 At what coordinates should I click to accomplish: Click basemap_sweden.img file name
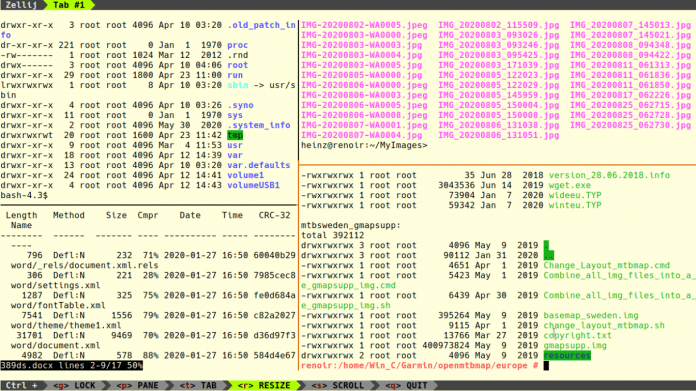click(591, 315)
